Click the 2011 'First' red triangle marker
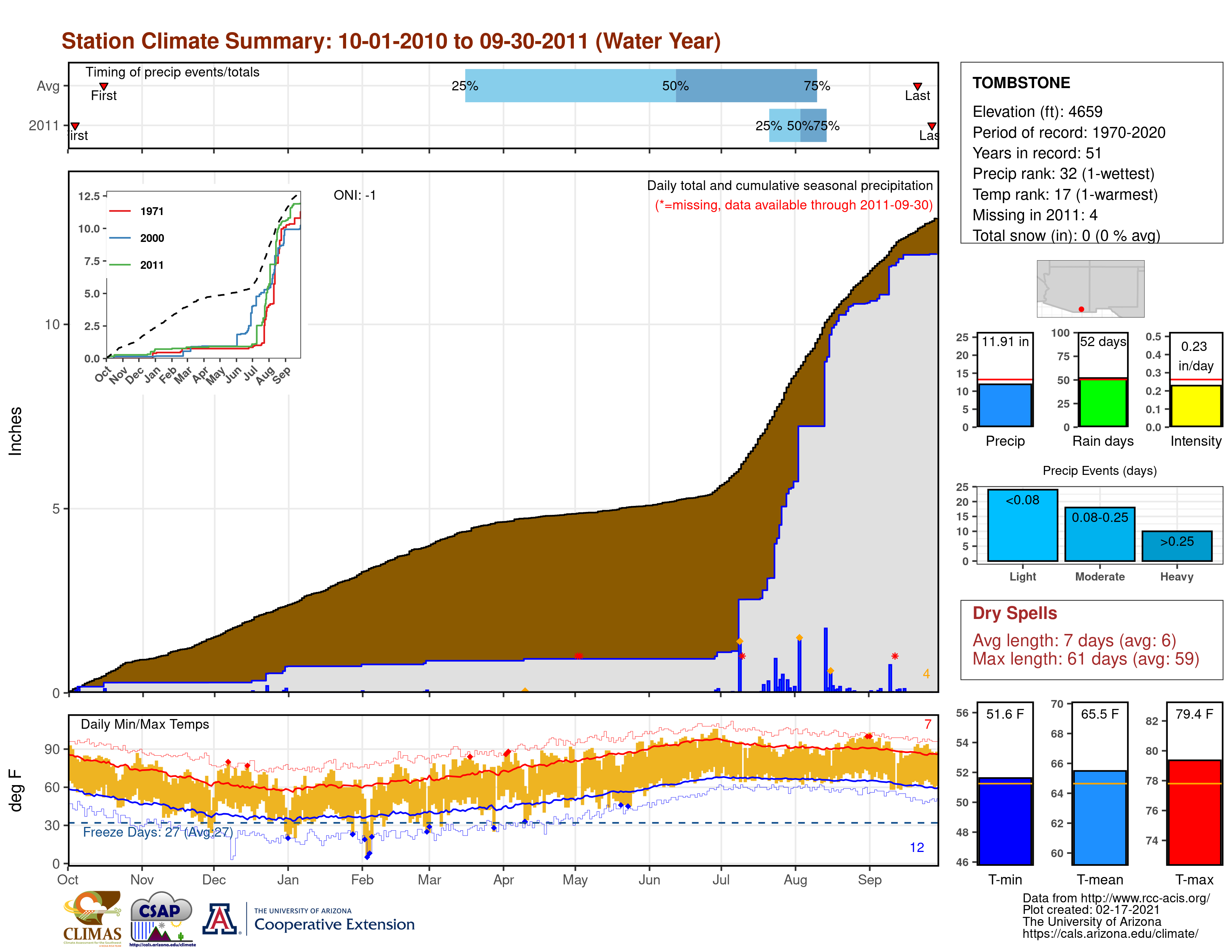The height and width of the screenshot is (952, 1232). [x=75, y=126]
